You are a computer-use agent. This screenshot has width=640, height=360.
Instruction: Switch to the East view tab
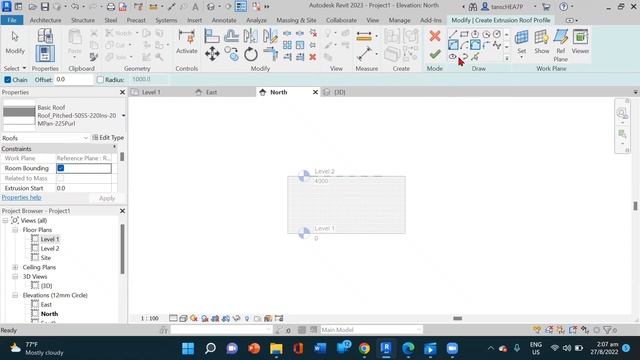211,92
